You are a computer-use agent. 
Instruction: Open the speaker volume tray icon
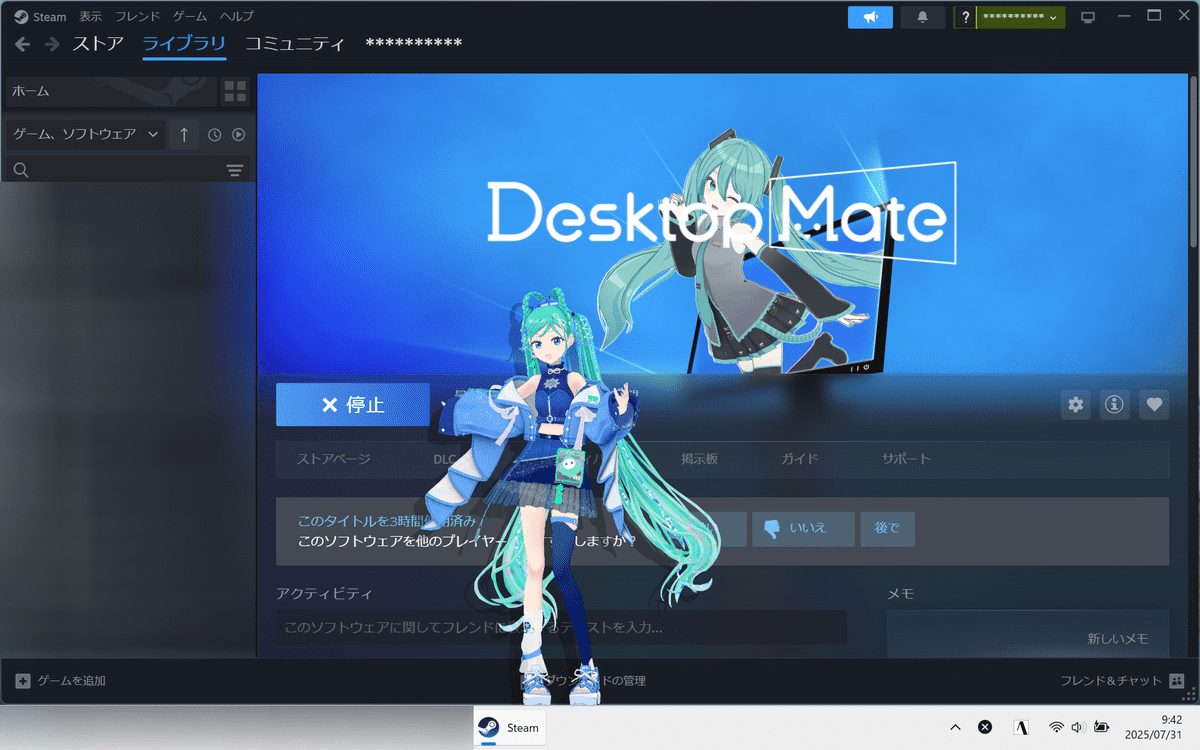tap(1078, 727)
